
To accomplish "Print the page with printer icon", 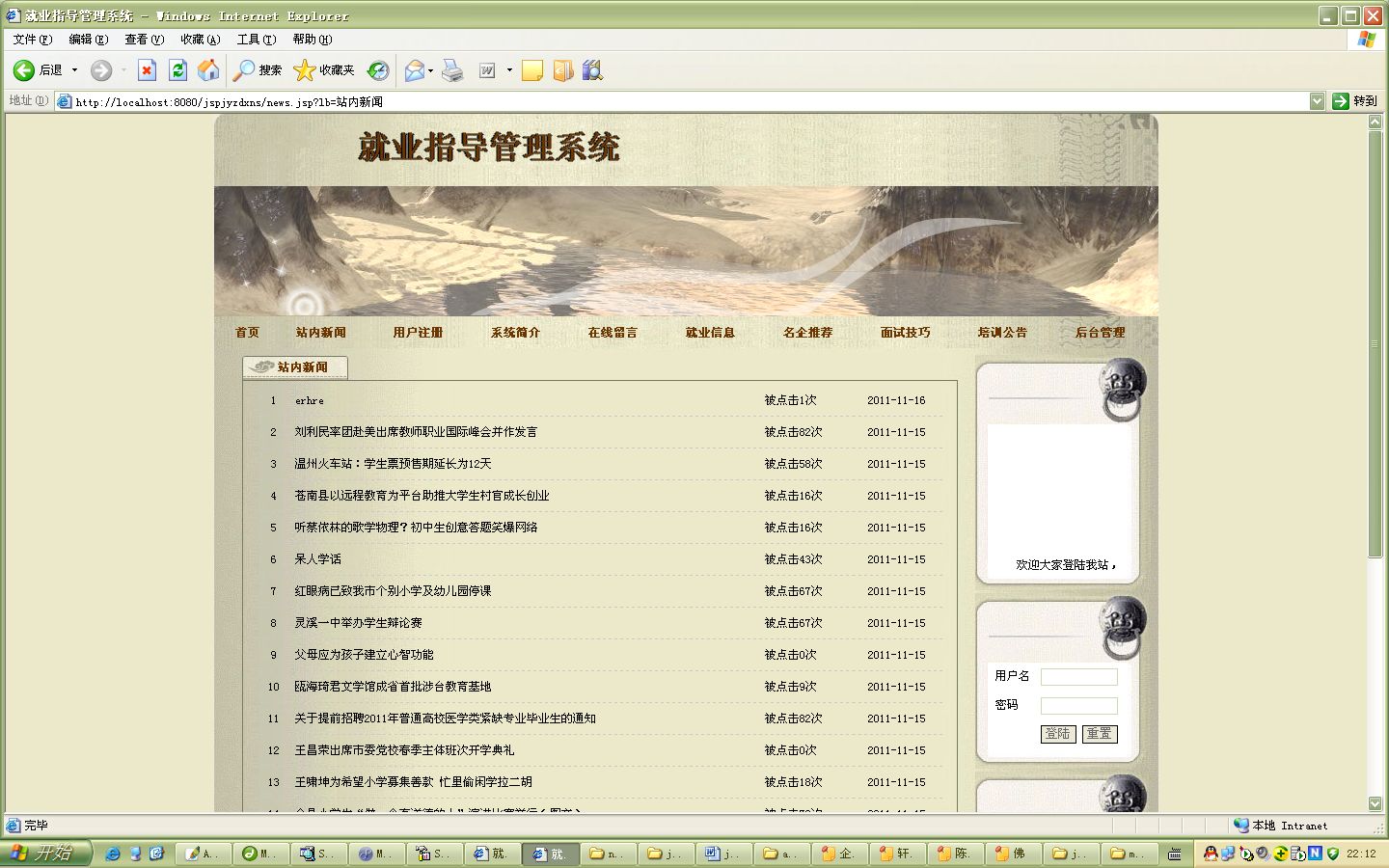I will tap(452, 70).
